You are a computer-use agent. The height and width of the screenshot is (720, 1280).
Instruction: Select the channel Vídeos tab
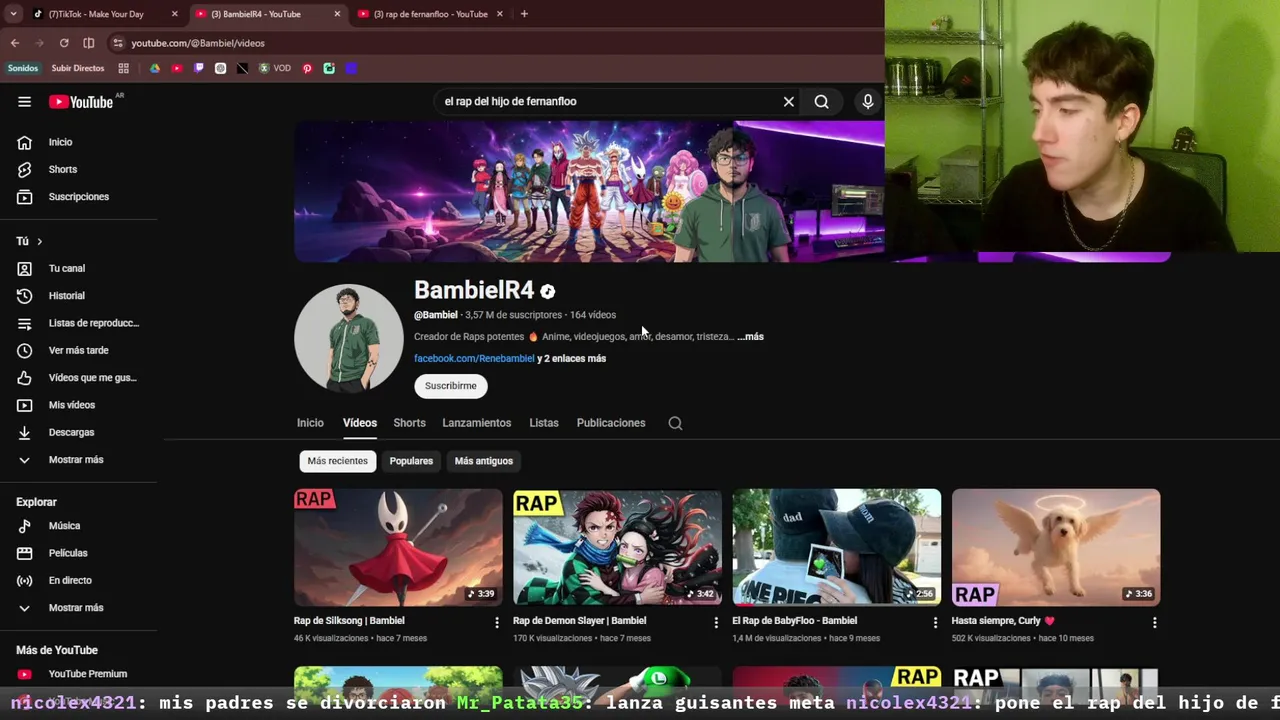(360, 423)
